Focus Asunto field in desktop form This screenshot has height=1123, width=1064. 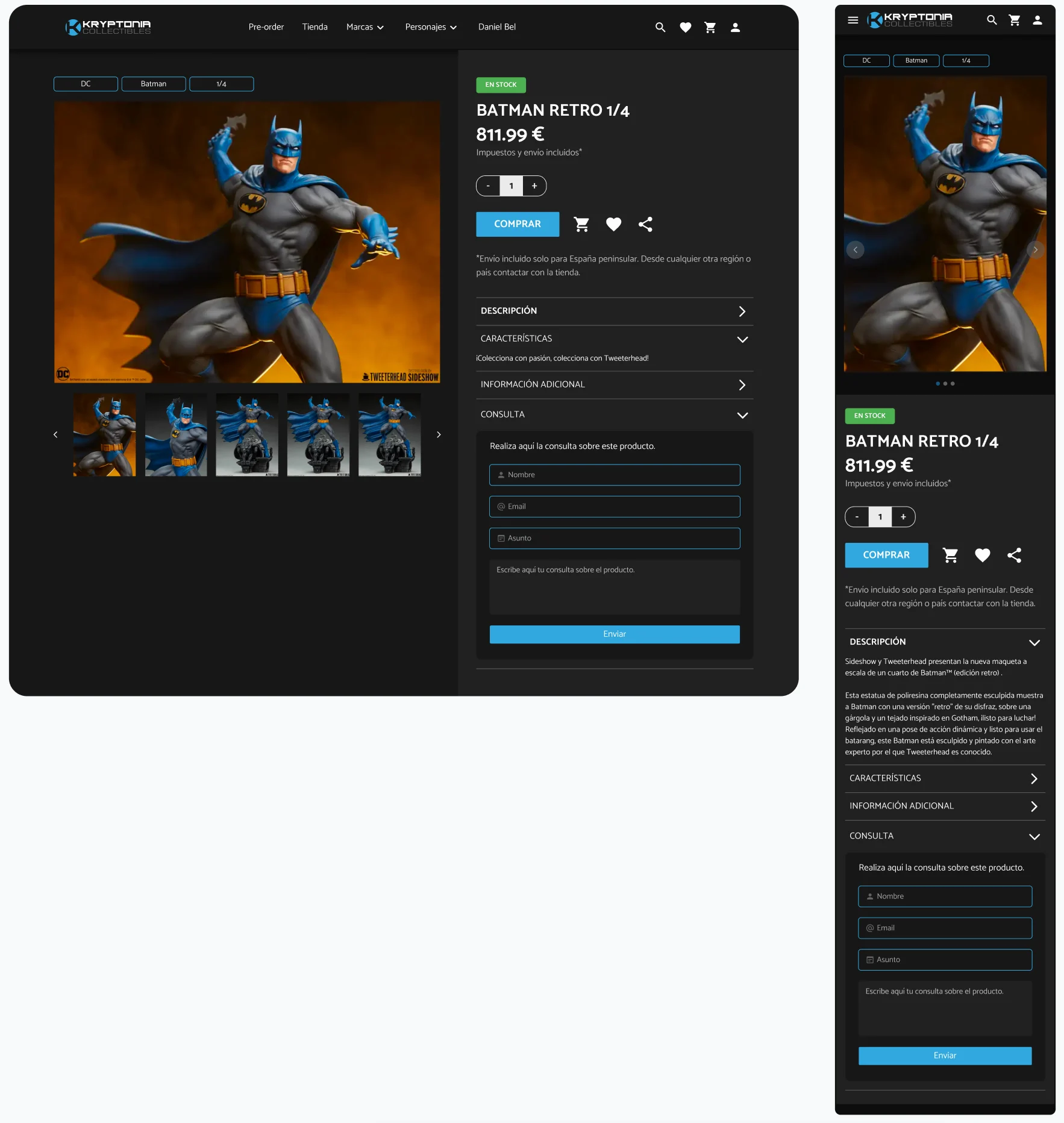click(x=615, y=539)
